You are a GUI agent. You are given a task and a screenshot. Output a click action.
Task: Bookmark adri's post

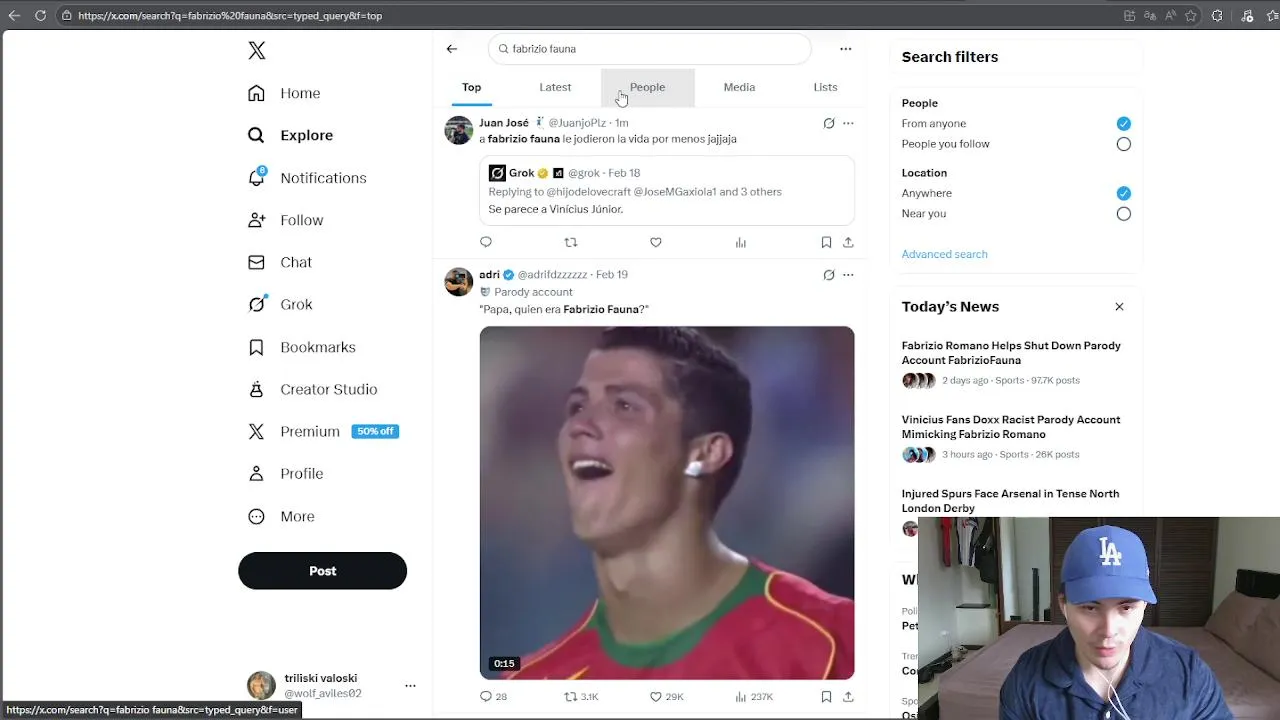[x=826, y=696]
